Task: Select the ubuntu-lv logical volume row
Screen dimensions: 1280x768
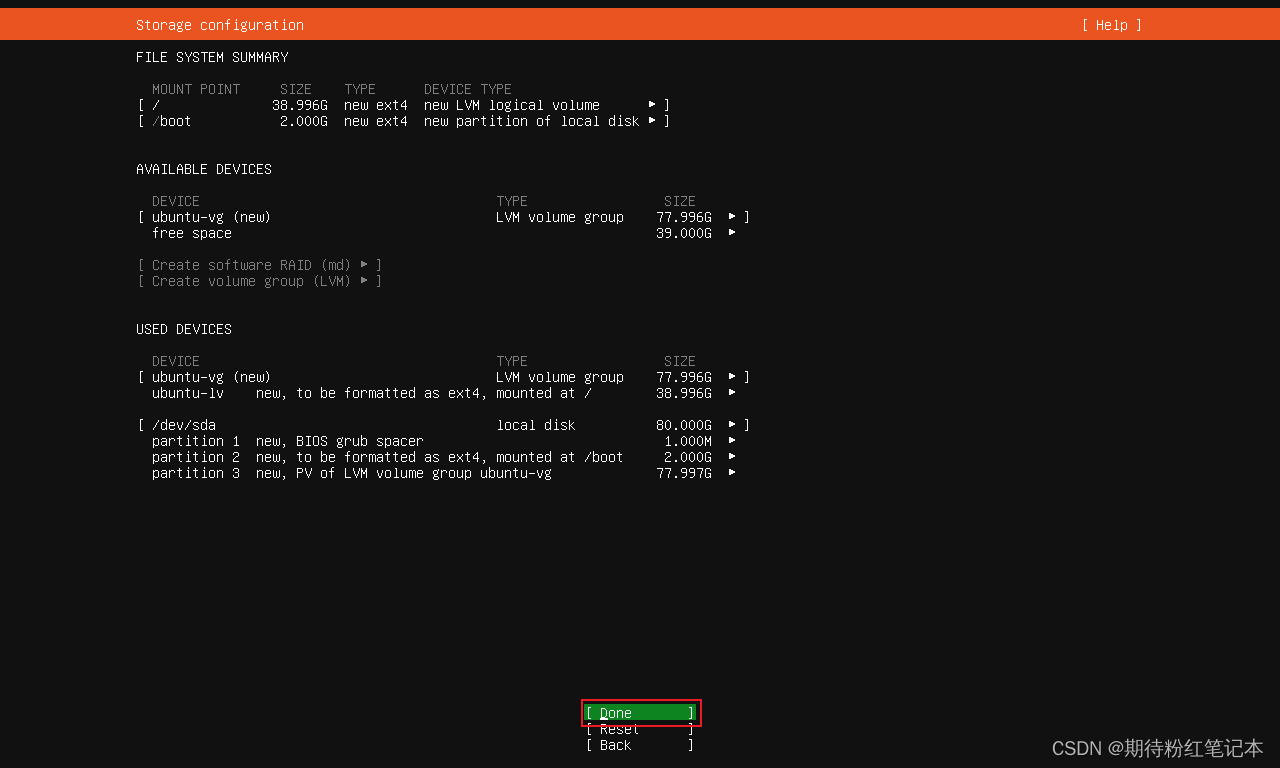Action: tap(444, 393)
